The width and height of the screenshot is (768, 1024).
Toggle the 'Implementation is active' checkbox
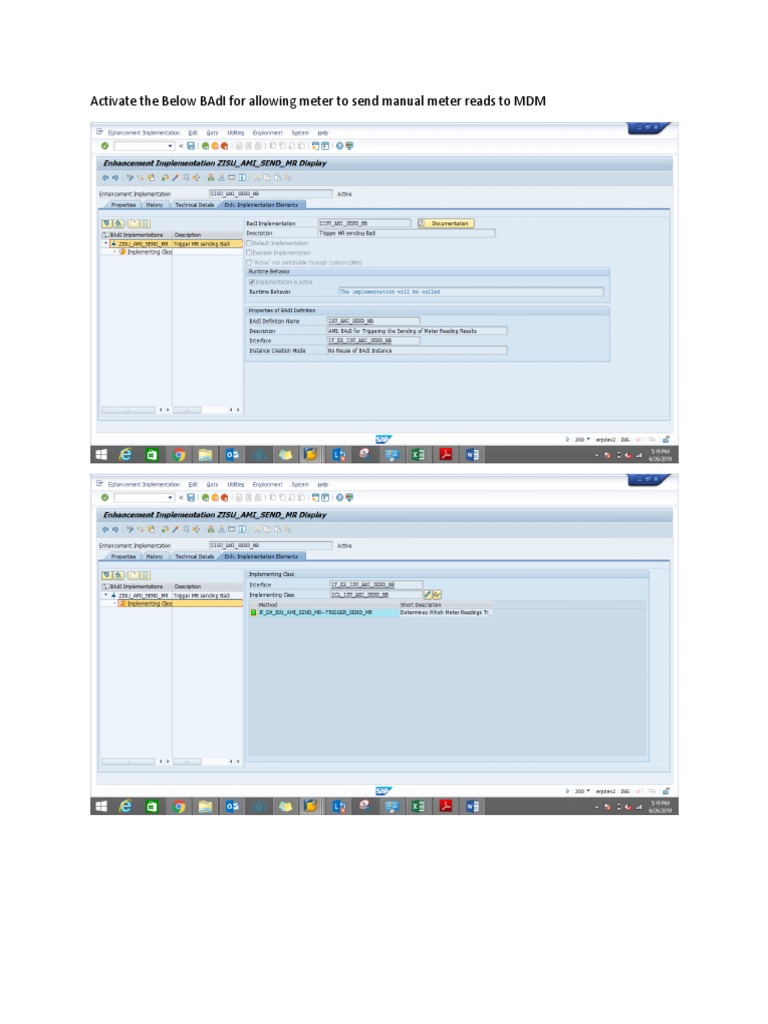(251, 282)
